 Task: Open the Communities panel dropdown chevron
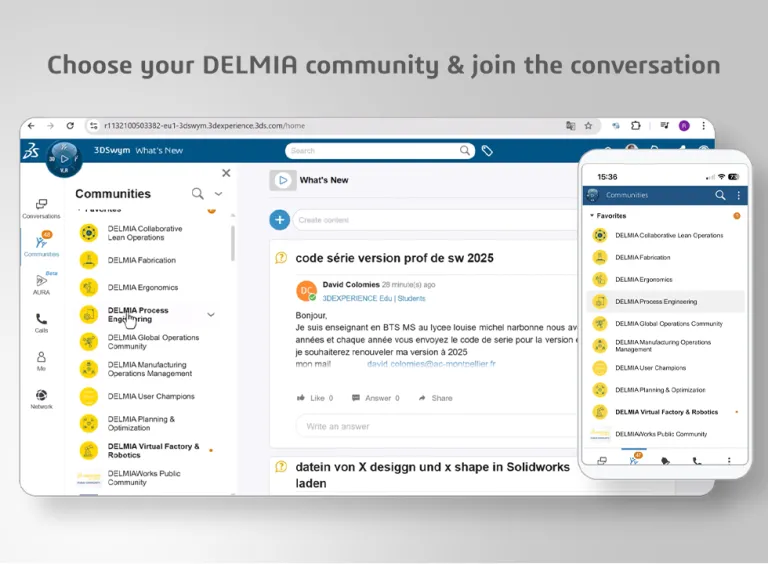[218, 194]
